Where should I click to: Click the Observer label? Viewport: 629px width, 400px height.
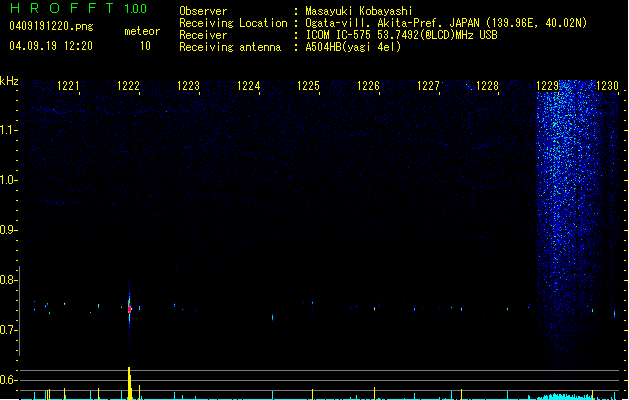click(x=203, y=11)
